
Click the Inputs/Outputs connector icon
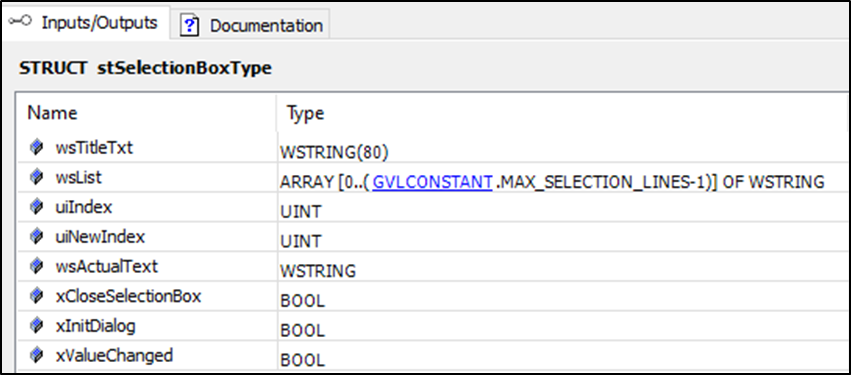tap(20, 21)
